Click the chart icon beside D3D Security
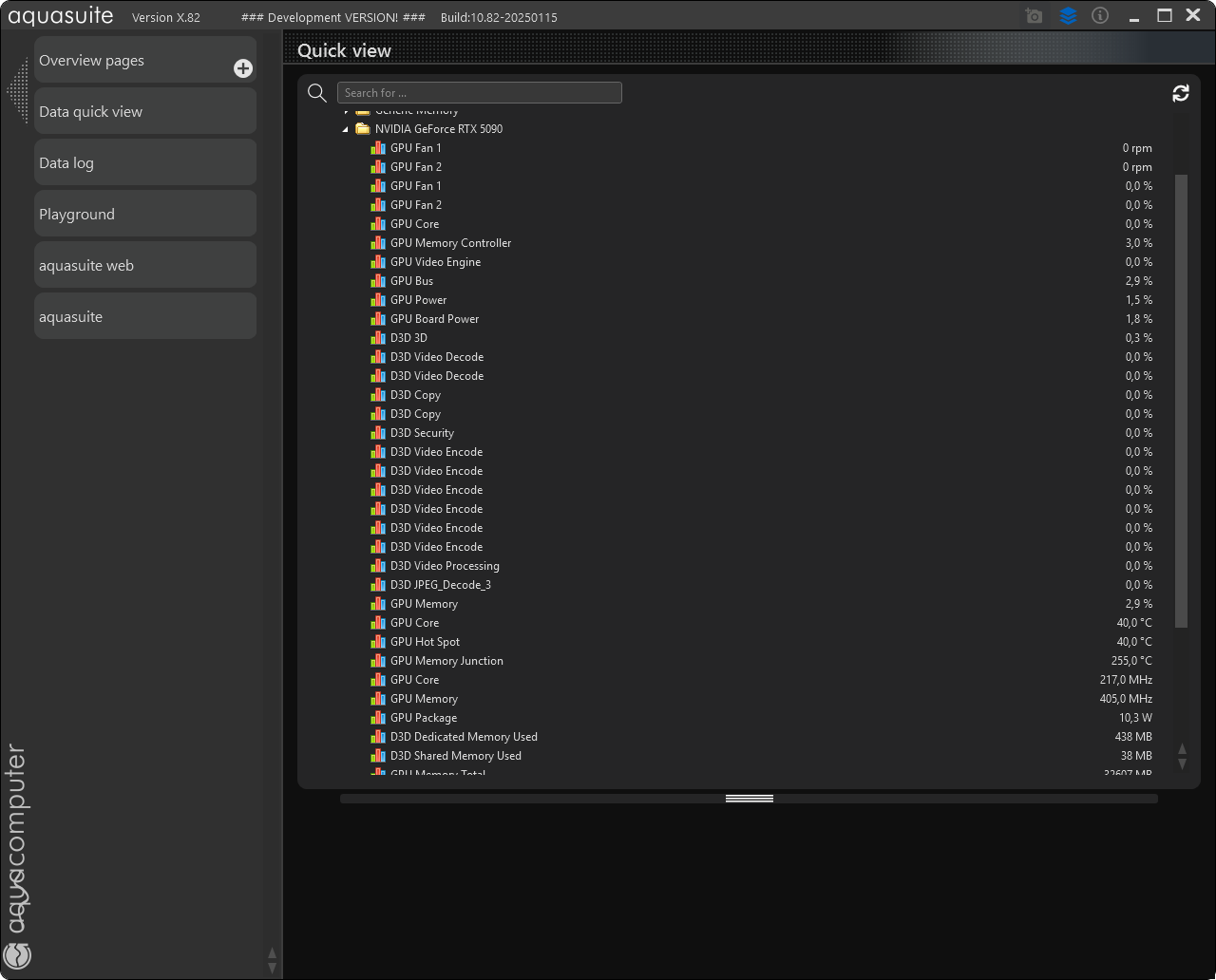1216x980 pixels. point(378,433)
